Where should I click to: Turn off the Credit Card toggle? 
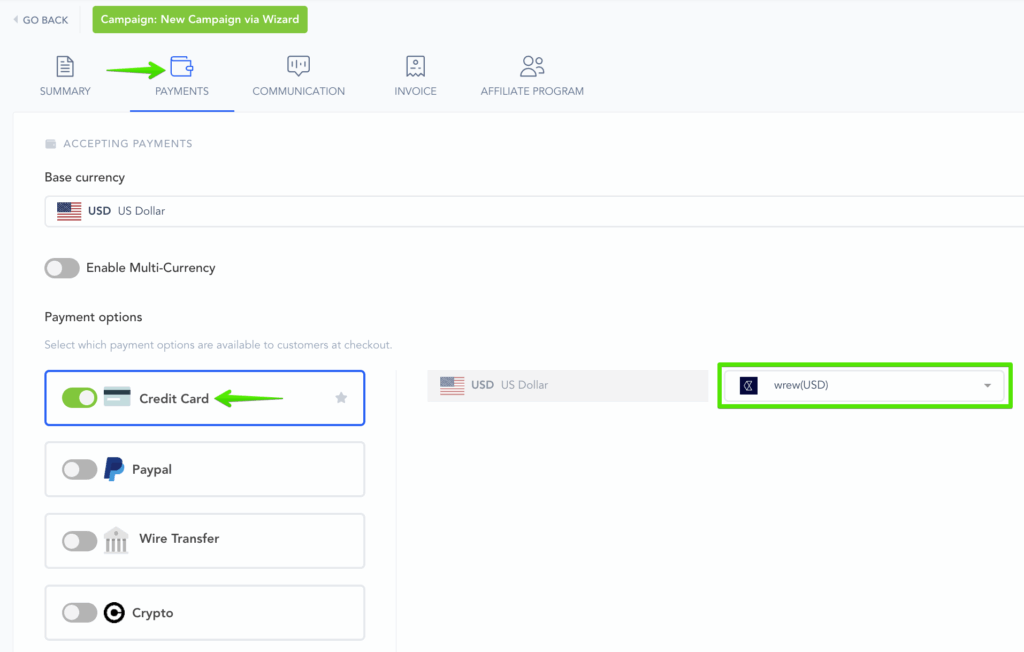79,398
